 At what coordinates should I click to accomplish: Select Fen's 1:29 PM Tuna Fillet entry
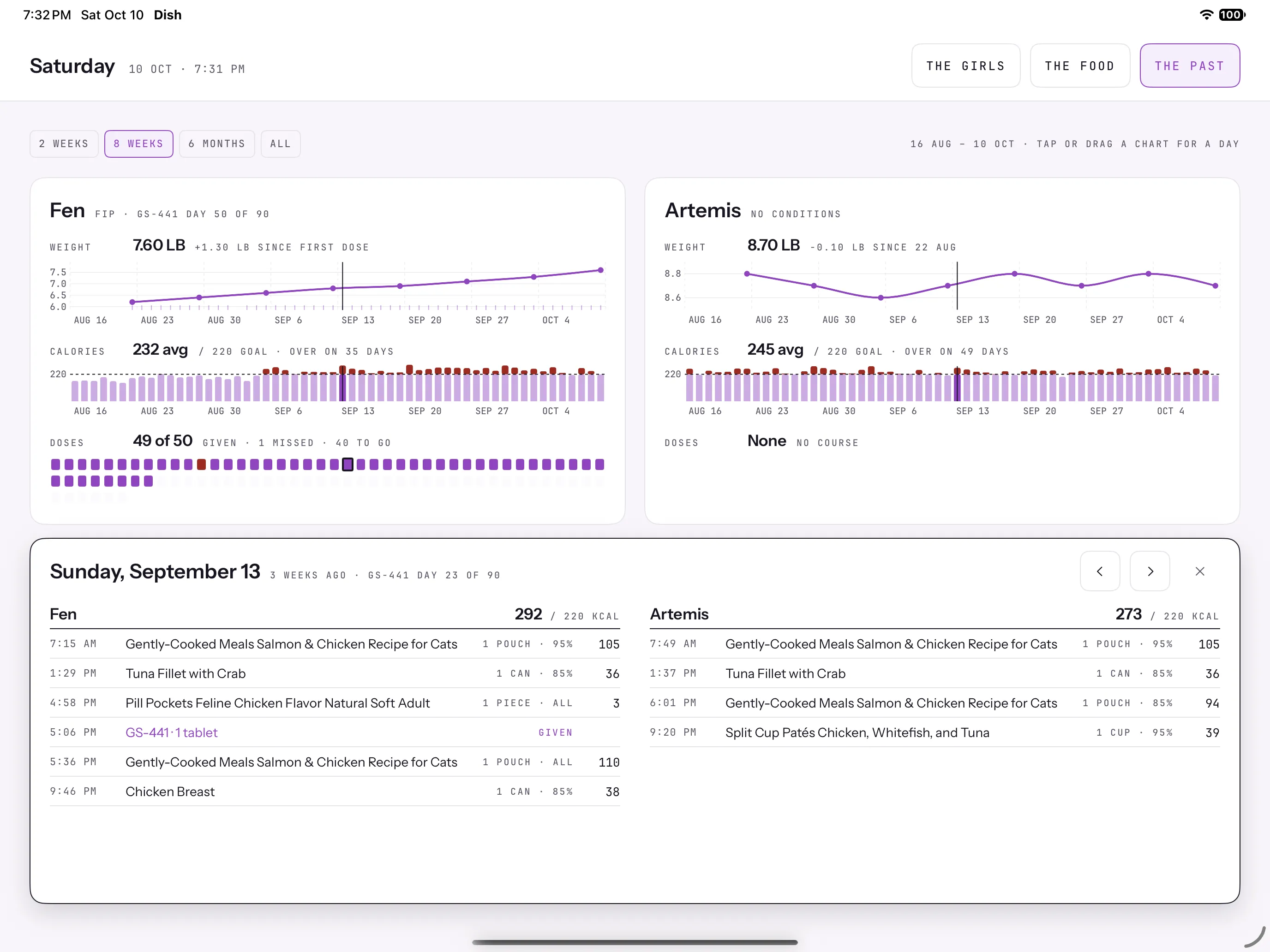click(335, 673)
